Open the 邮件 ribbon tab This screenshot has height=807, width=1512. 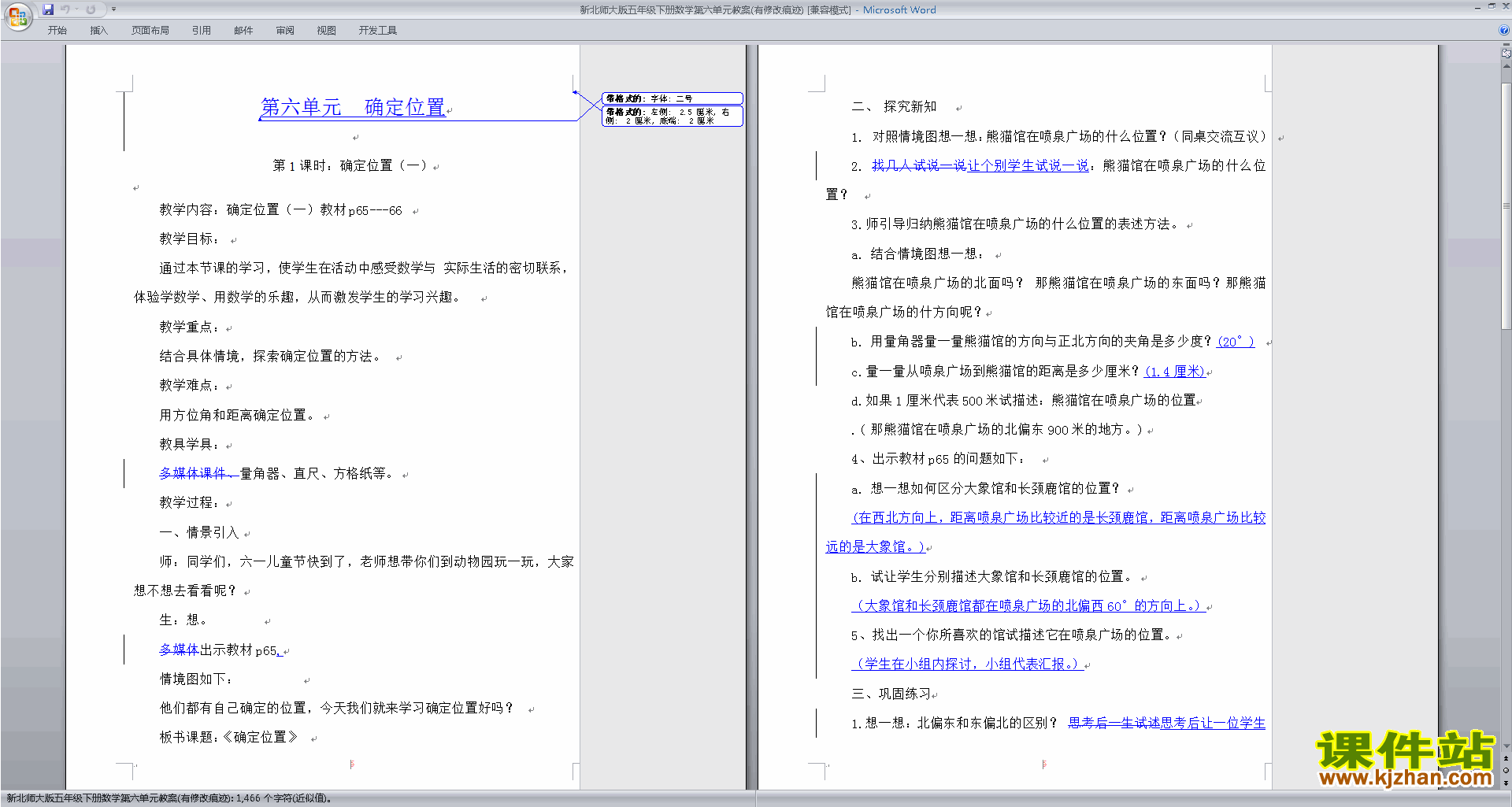point(243,31)
